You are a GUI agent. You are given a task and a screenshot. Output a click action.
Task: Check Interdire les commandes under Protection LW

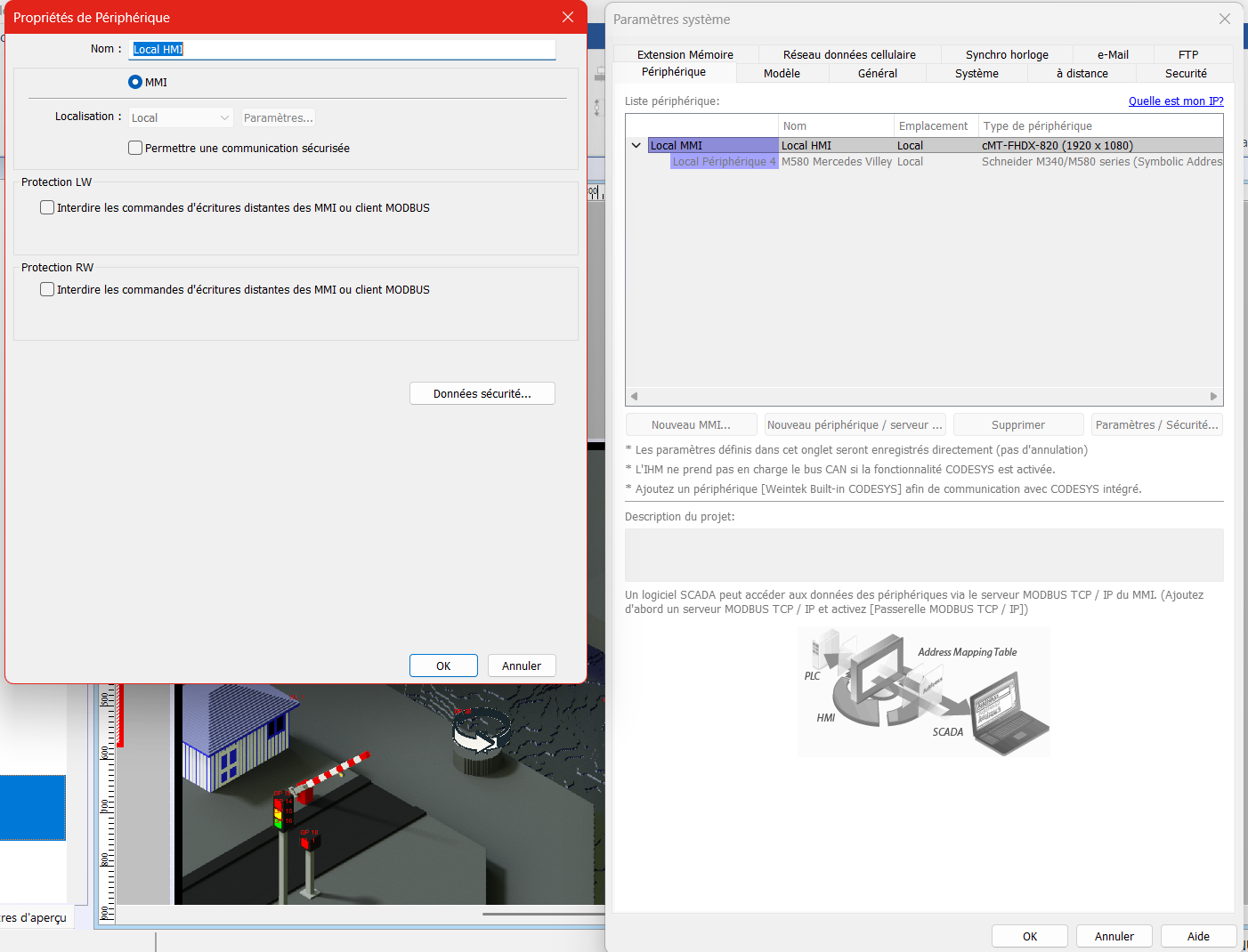(47, 207)
